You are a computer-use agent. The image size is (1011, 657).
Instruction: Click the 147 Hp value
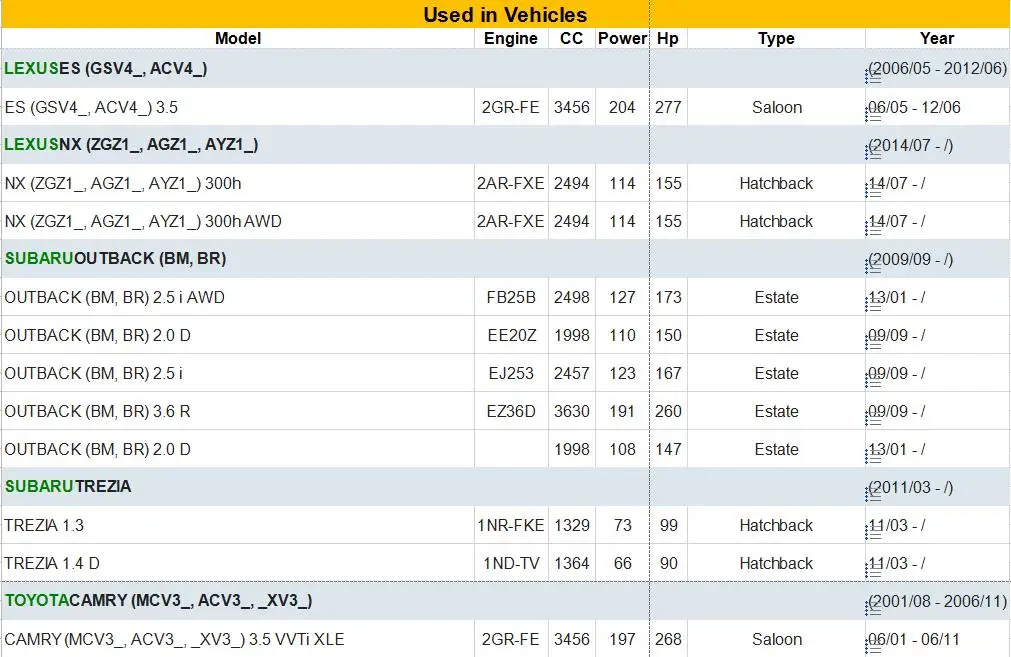pyautogui.click(x=668, y=449)
